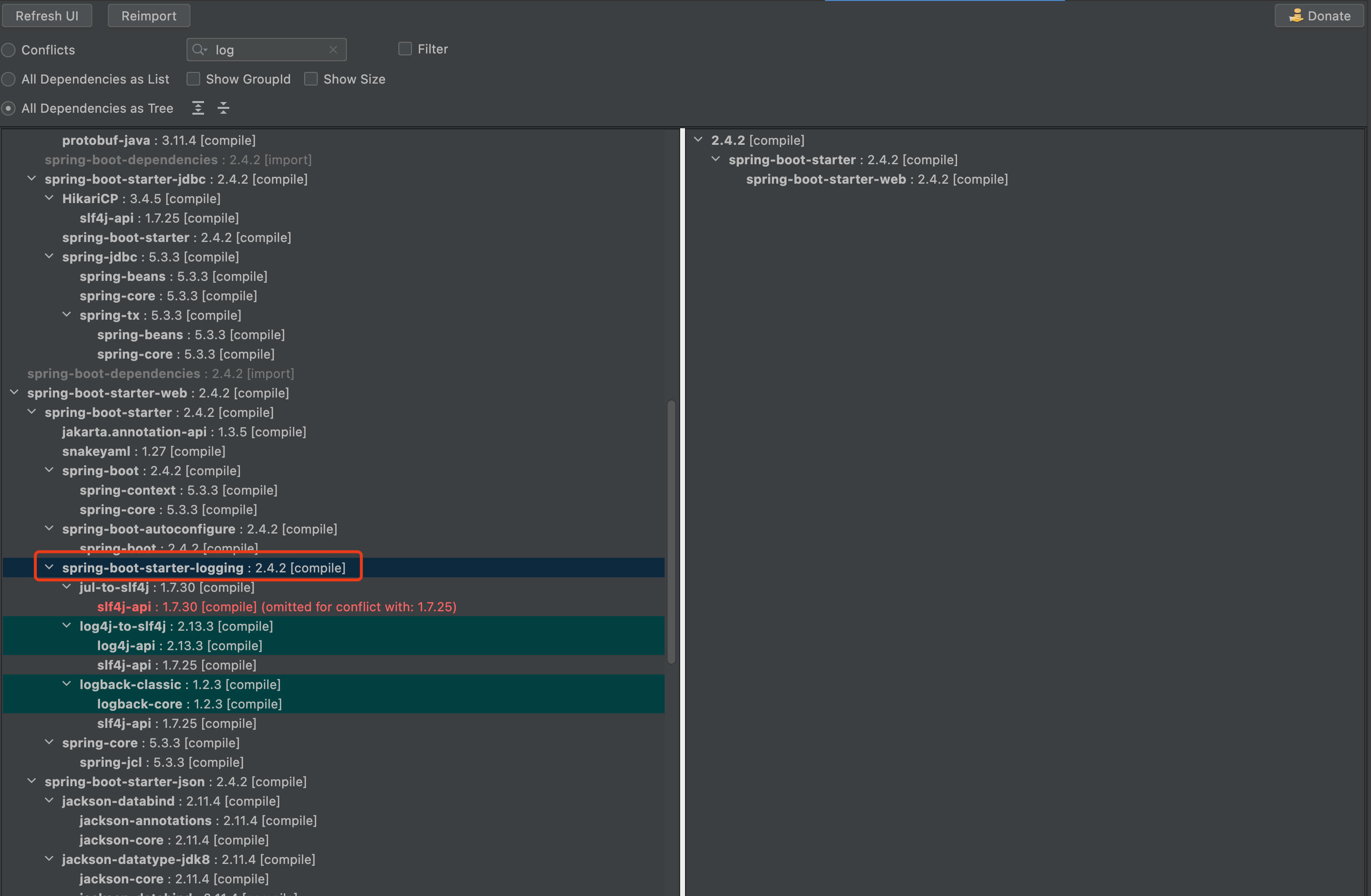1371x896 pixels.
Task: Focus the log search field
Action: [267, 50]
